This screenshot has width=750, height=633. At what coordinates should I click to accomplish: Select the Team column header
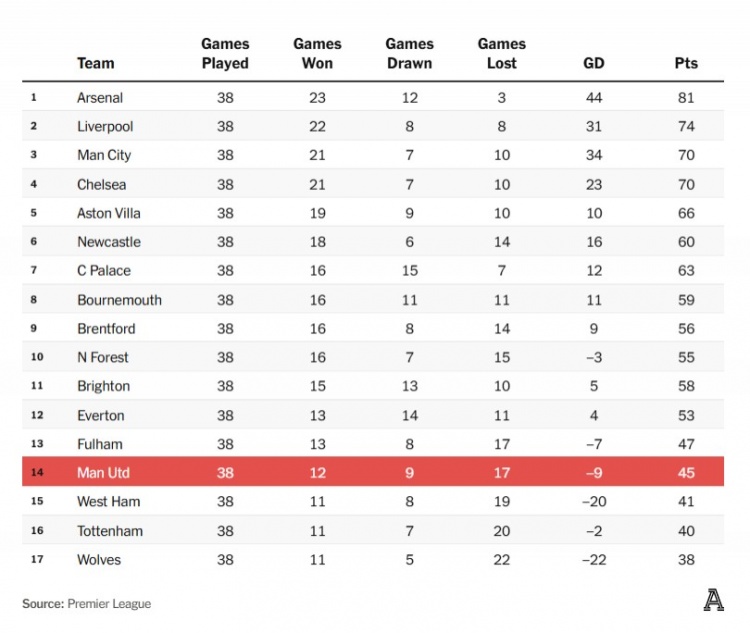point(96,63)
